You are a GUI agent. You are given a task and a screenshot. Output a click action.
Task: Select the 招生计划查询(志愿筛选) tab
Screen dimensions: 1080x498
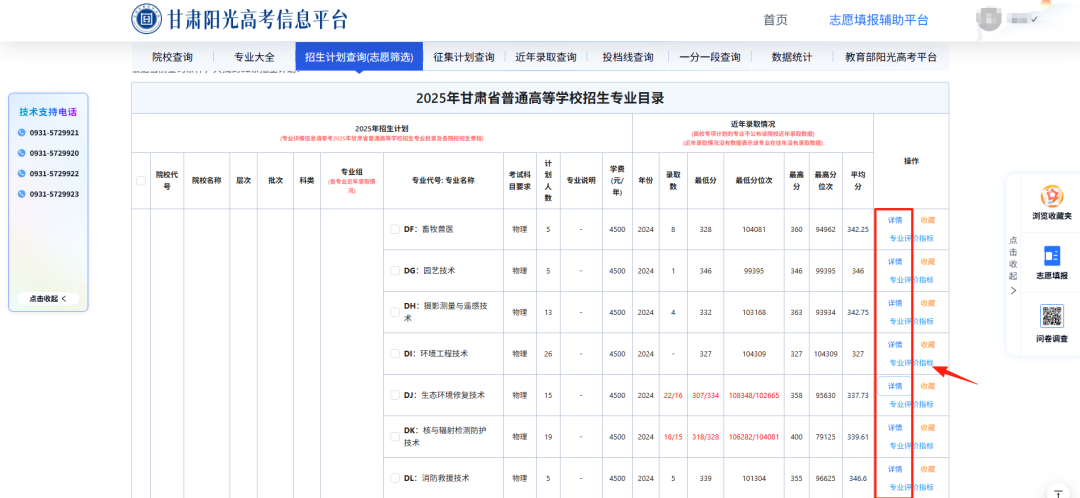pos(359,57)
